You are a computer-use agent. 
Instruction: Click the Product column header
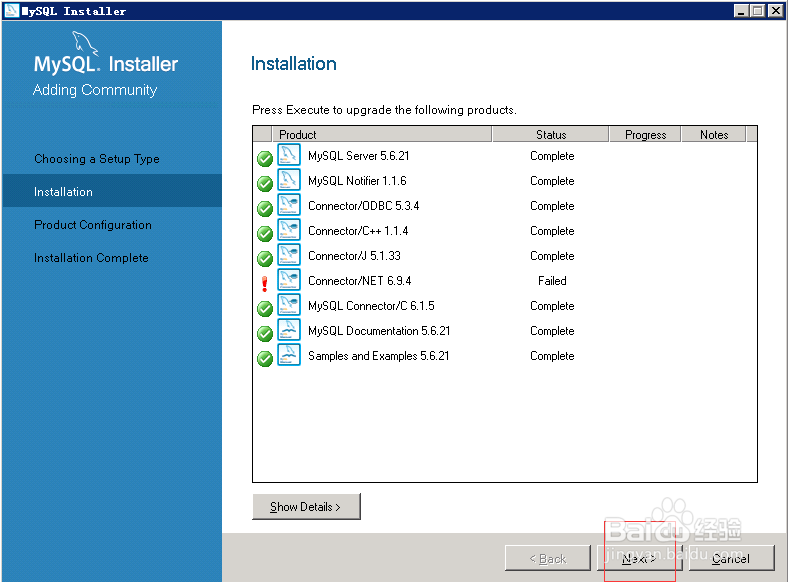(381, 135)
